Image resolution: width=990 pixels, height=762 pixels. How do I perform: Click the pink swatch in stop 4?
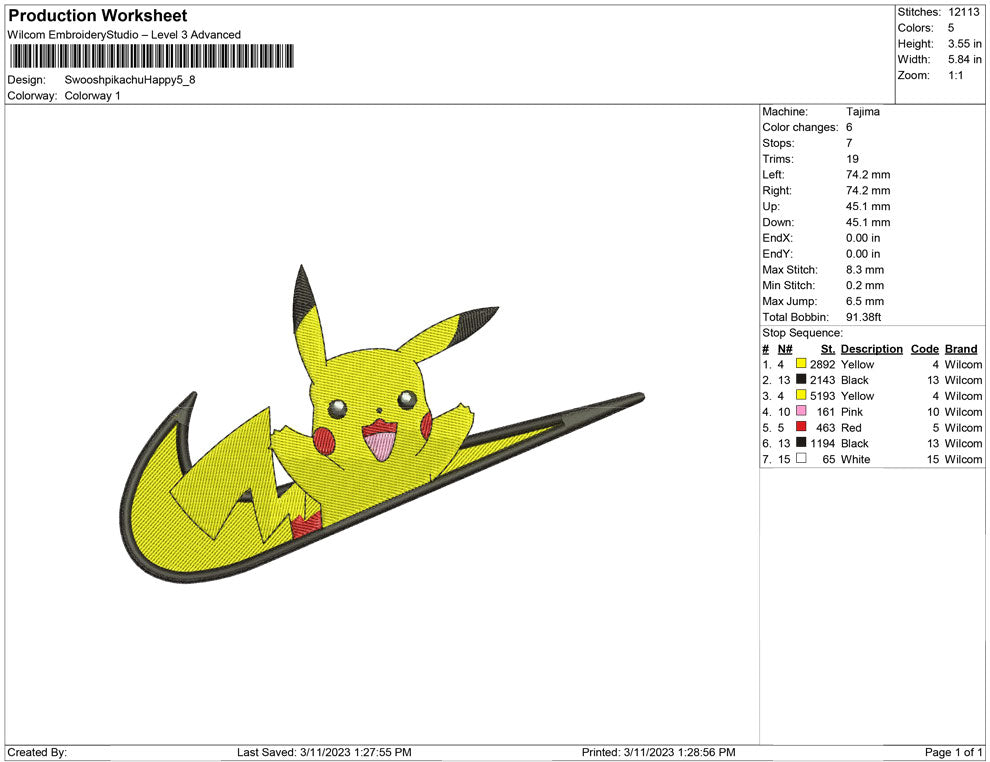tap(801, 411)
